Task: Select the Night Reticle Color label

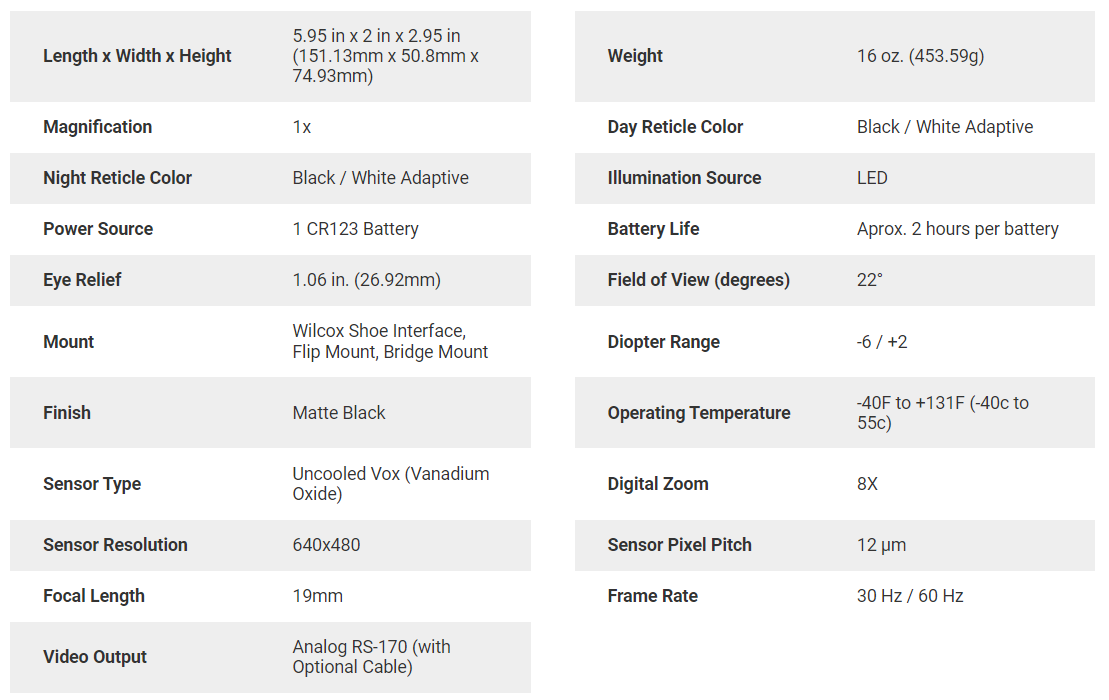Action: pos(117,178)
